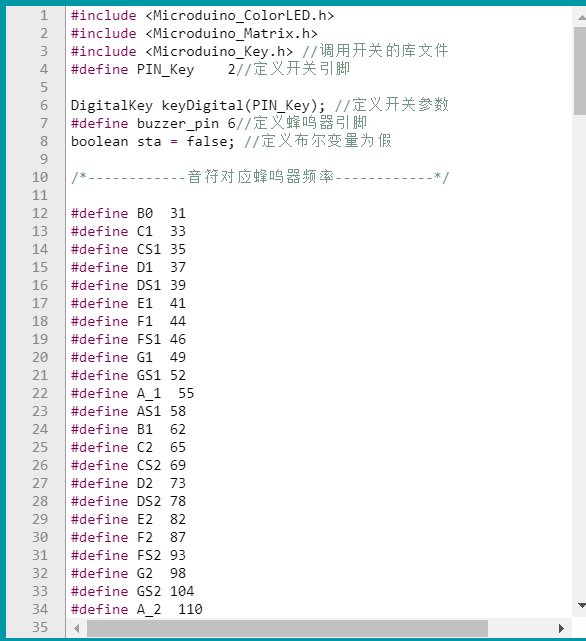The height and width of the screenshot is (641, 586).
Task: Click line number 34 in the gutter
Action: [40, 609]
